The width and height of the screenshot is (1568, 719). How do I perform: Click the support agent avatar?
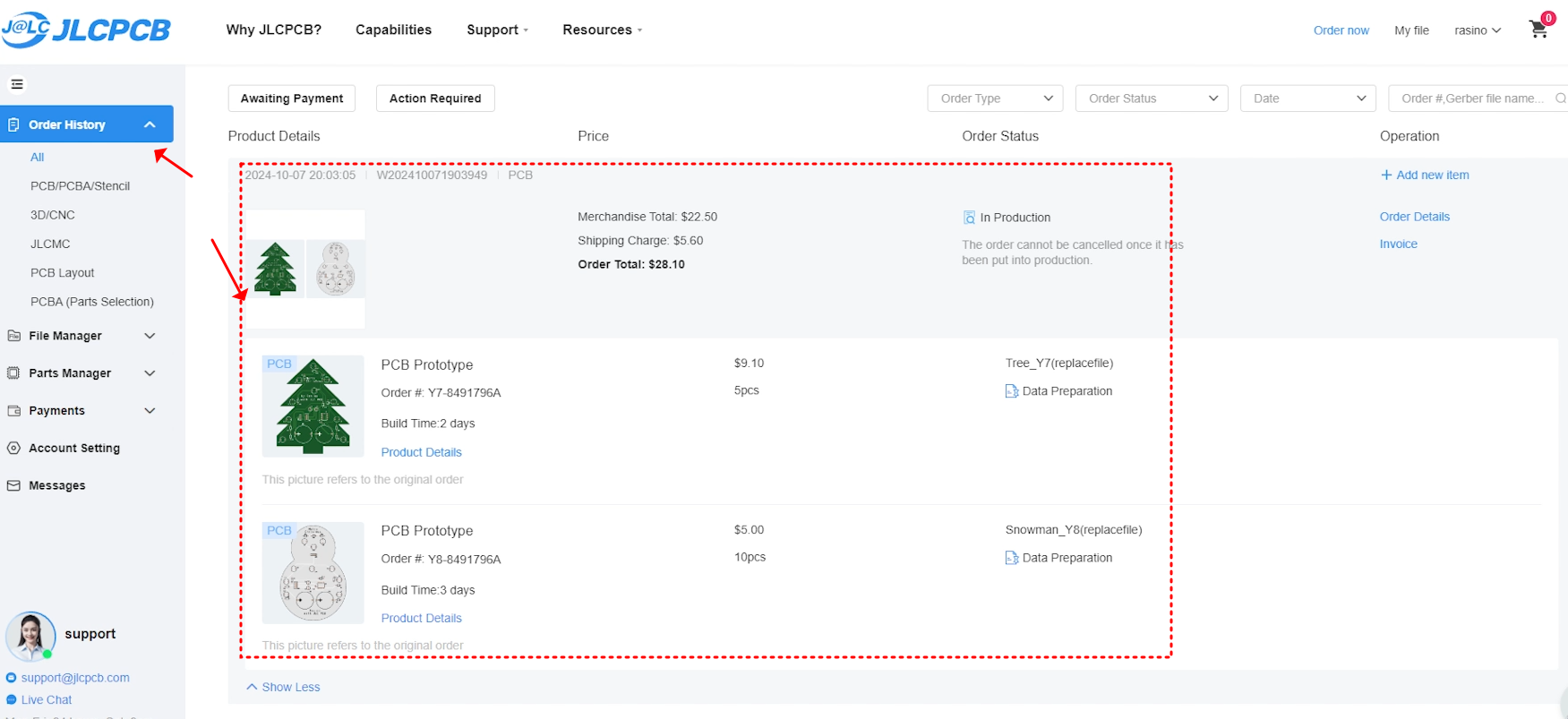(x=31, y=636)
